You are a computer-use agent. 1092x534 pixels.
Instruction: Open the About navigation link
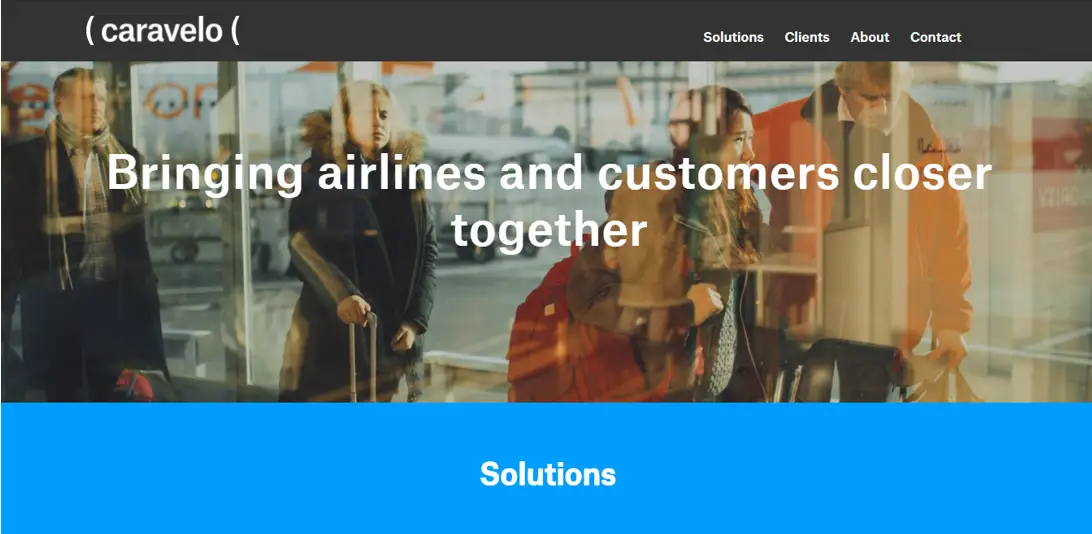(869, 38)
